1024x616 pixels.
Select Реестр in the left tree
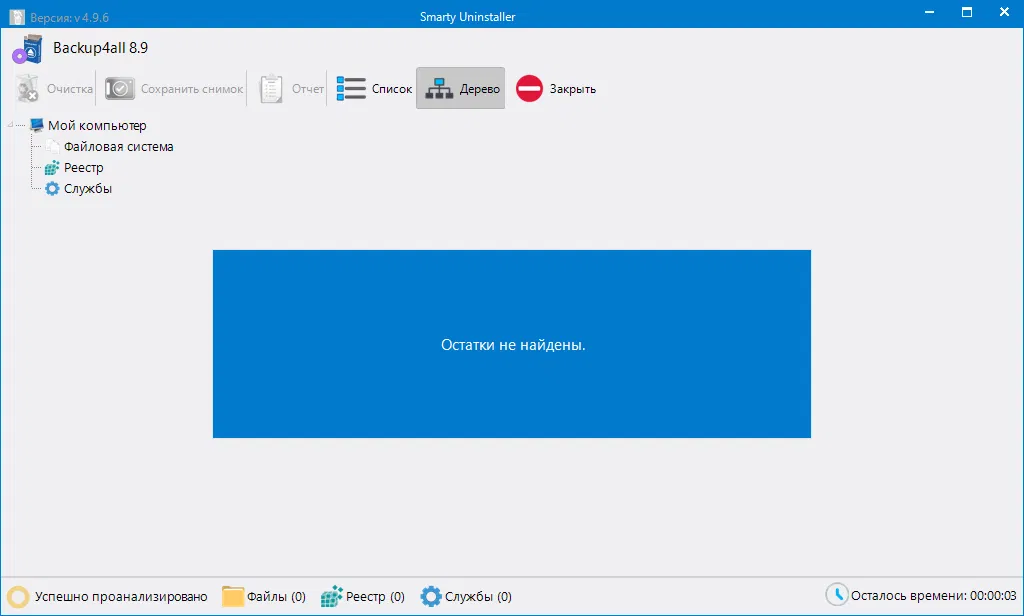(84, 167)
